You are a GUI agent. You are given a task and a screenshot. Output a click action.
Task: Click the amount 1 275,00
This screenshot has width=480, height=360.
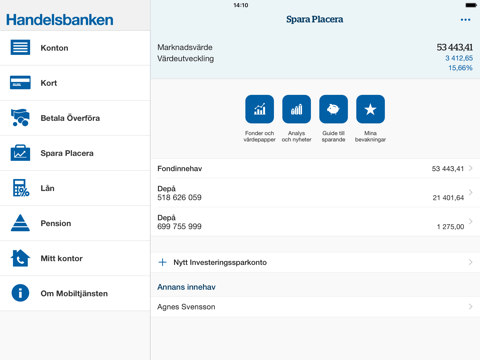click(x=450, y=227)
